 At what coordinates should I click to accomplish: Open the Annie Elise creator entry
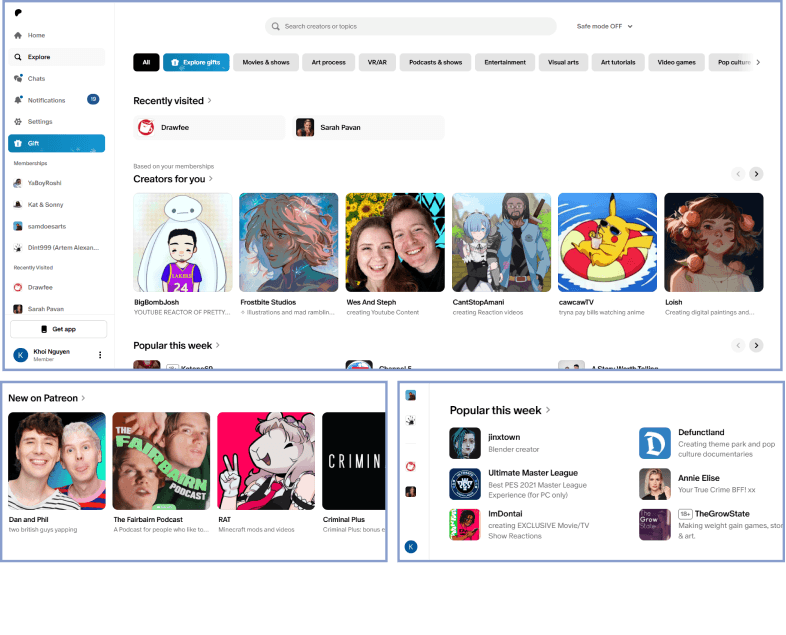tap(711, 484)
